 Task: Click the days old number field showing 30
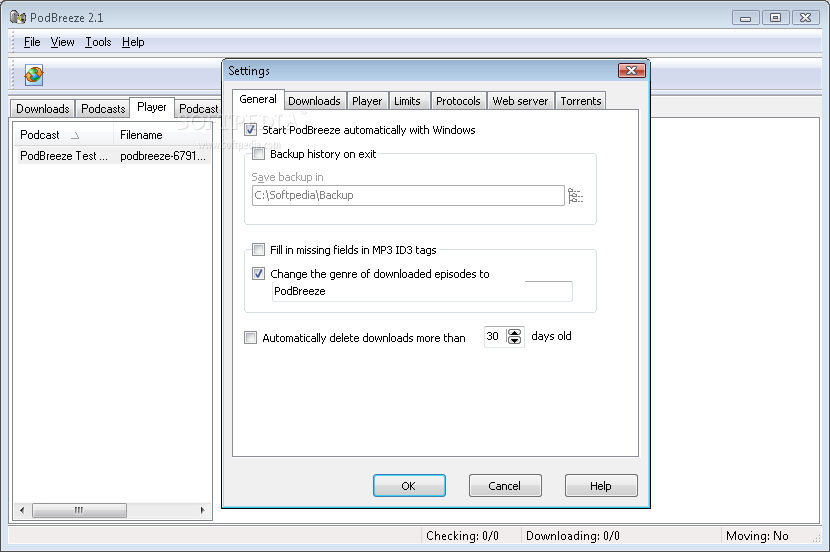tap(495, 337)
